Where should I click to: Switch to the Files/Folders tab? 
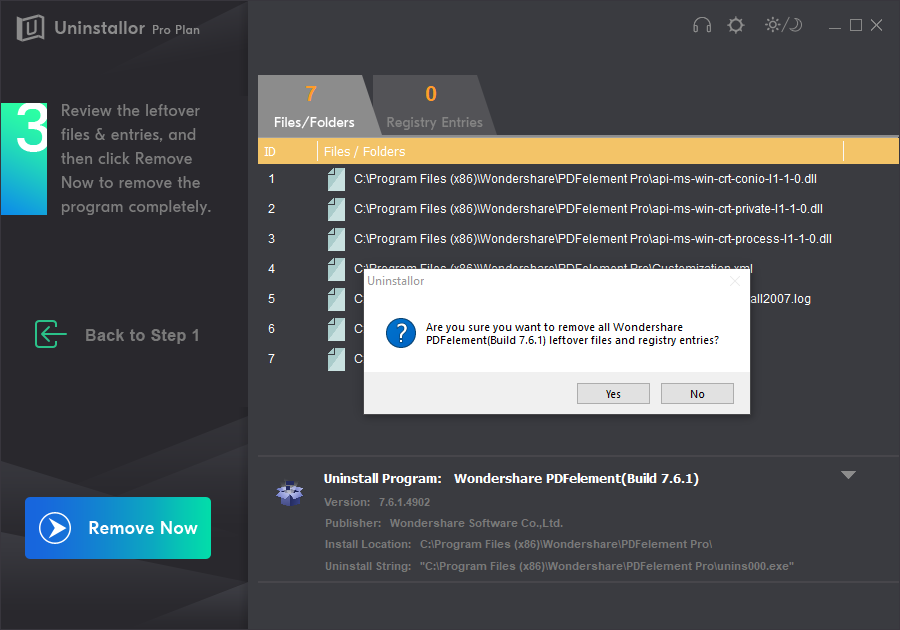(x=314, y=106)
